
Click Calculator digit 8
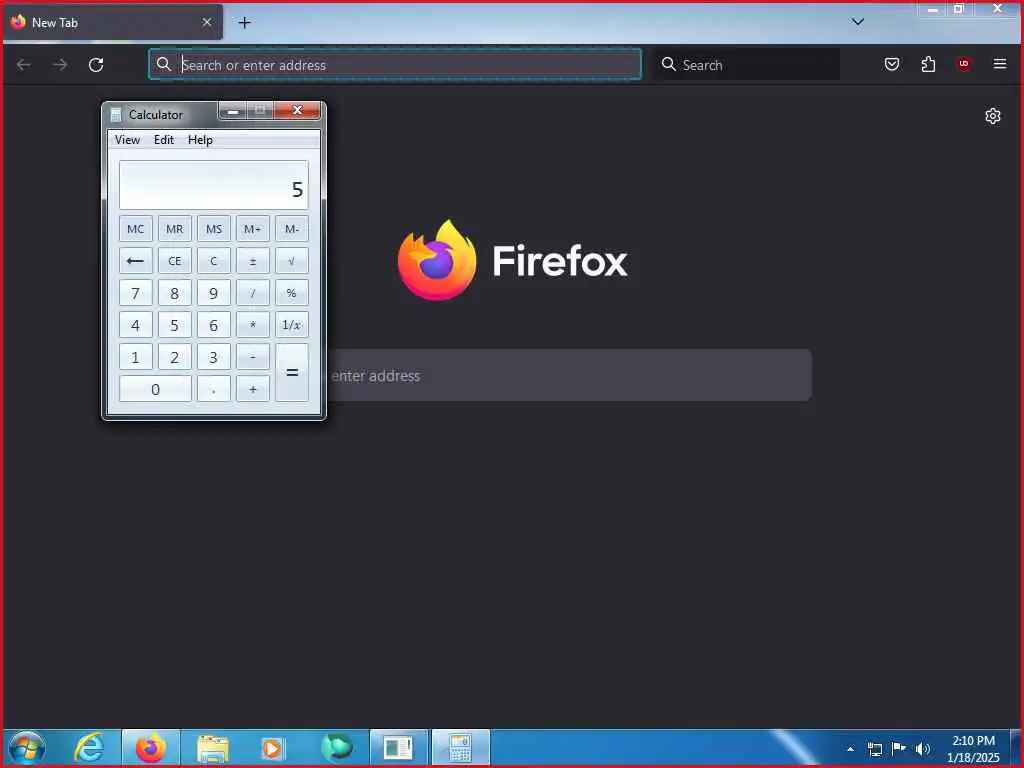(x=174, y=293)
